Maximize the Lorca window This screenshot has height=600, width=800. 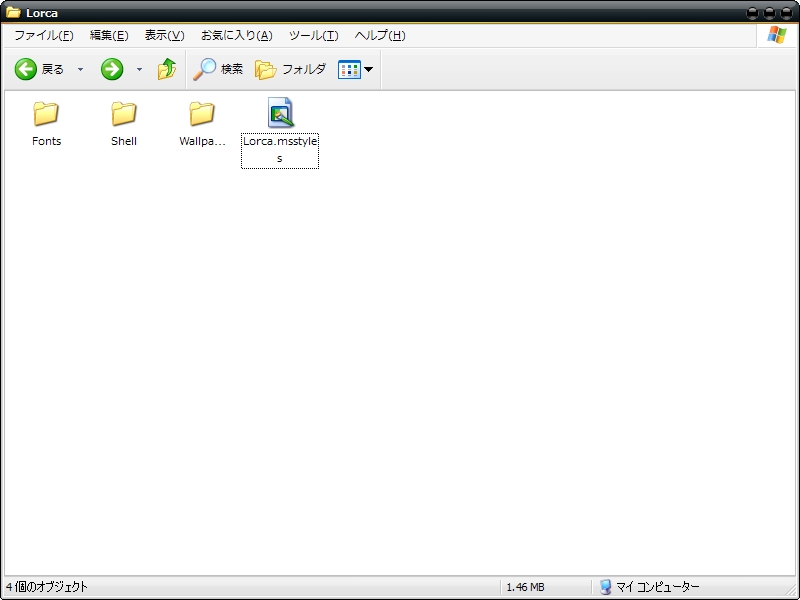769,13
